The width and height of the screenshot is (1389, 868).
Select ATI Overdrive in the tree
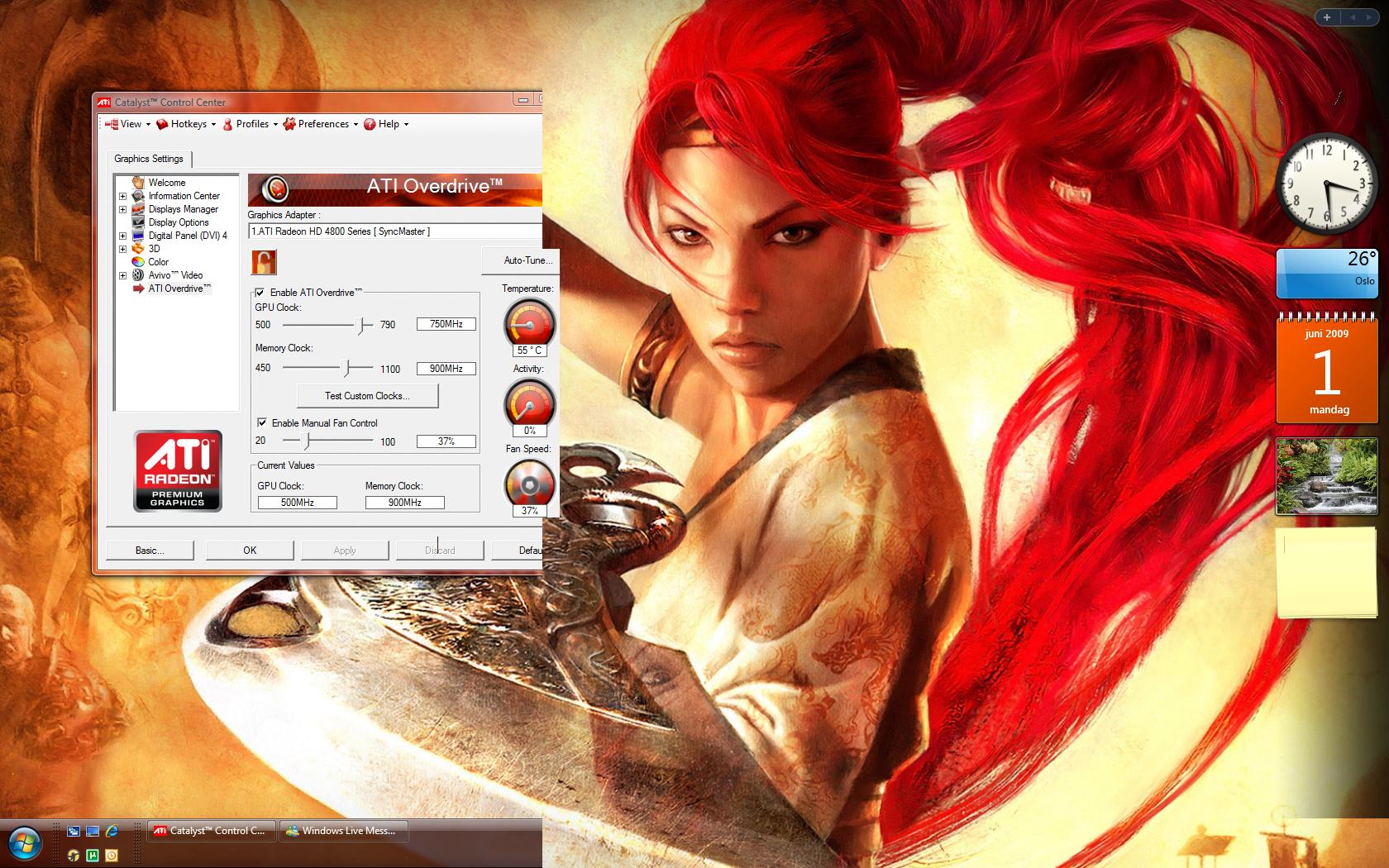click(x=179, y=289)
